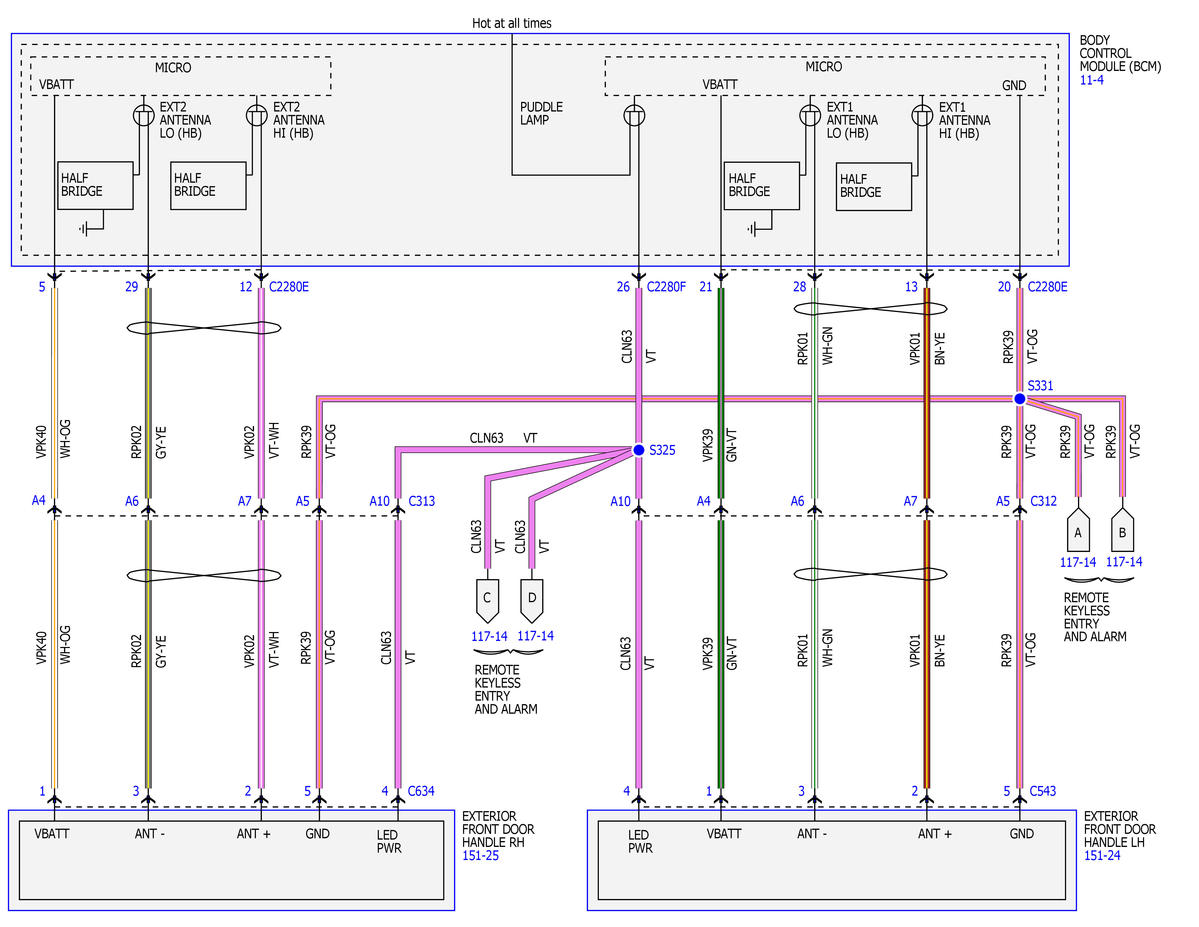Select the "EXT1 ANTENNA LO (HB)" label
The image size is (1199, 927).
(853, 120)
